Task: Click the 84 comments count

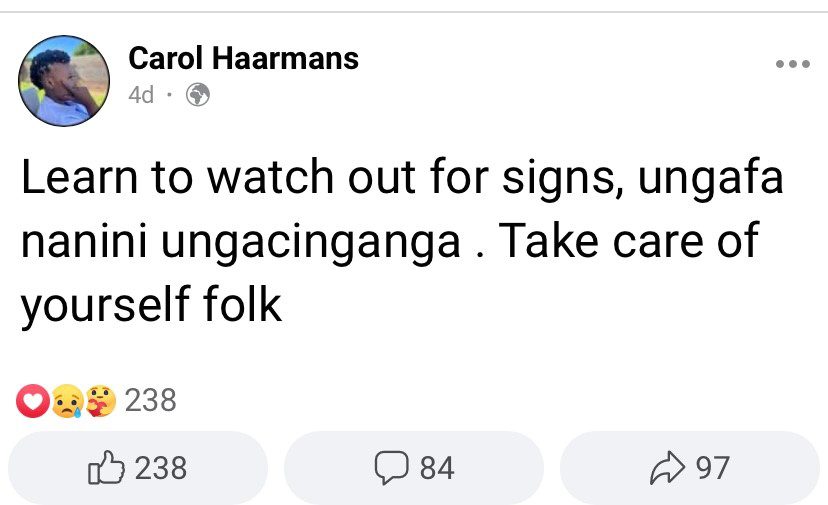Action: click(x=436, y=467)
